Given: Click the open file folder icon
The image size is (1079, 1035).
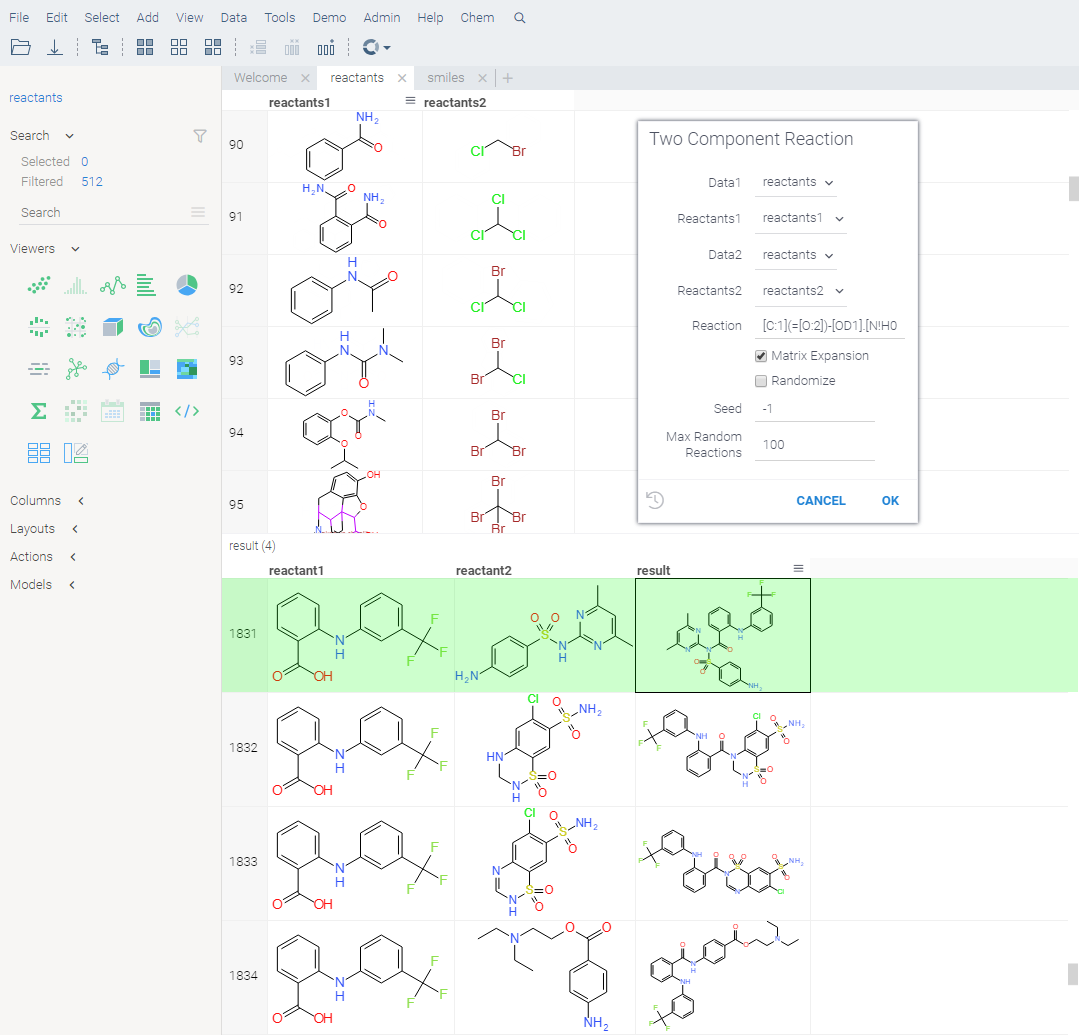Looking at the screenshot, I should pyautogui.click(x=21, y=47).
